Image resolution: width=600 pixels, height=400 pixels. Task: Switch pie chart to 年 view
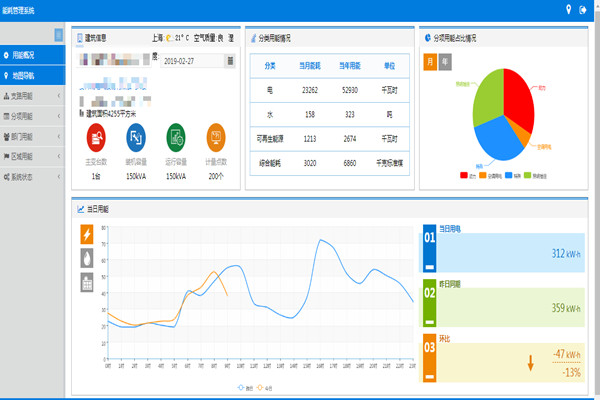coord(445,62)
